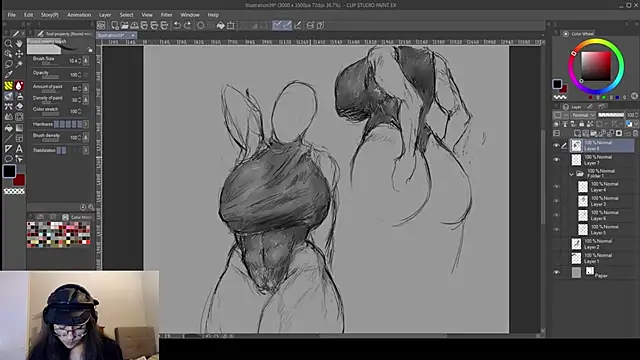Screen dimensions: 640x360
Task: Click the new raster layer icon
Action: pyautogui.click(x=577, y=133)
